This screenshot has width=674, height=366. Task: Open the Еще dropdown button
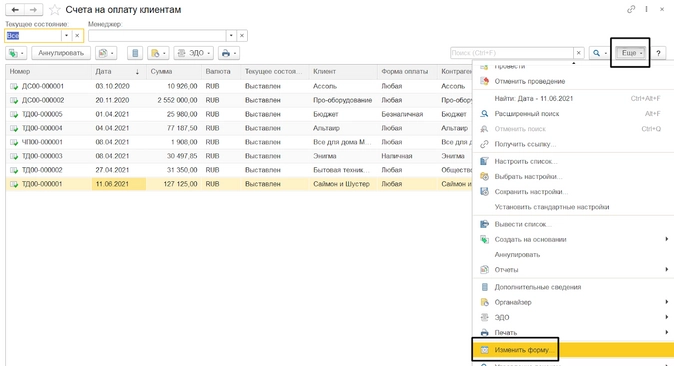click(x=631, y=53)
